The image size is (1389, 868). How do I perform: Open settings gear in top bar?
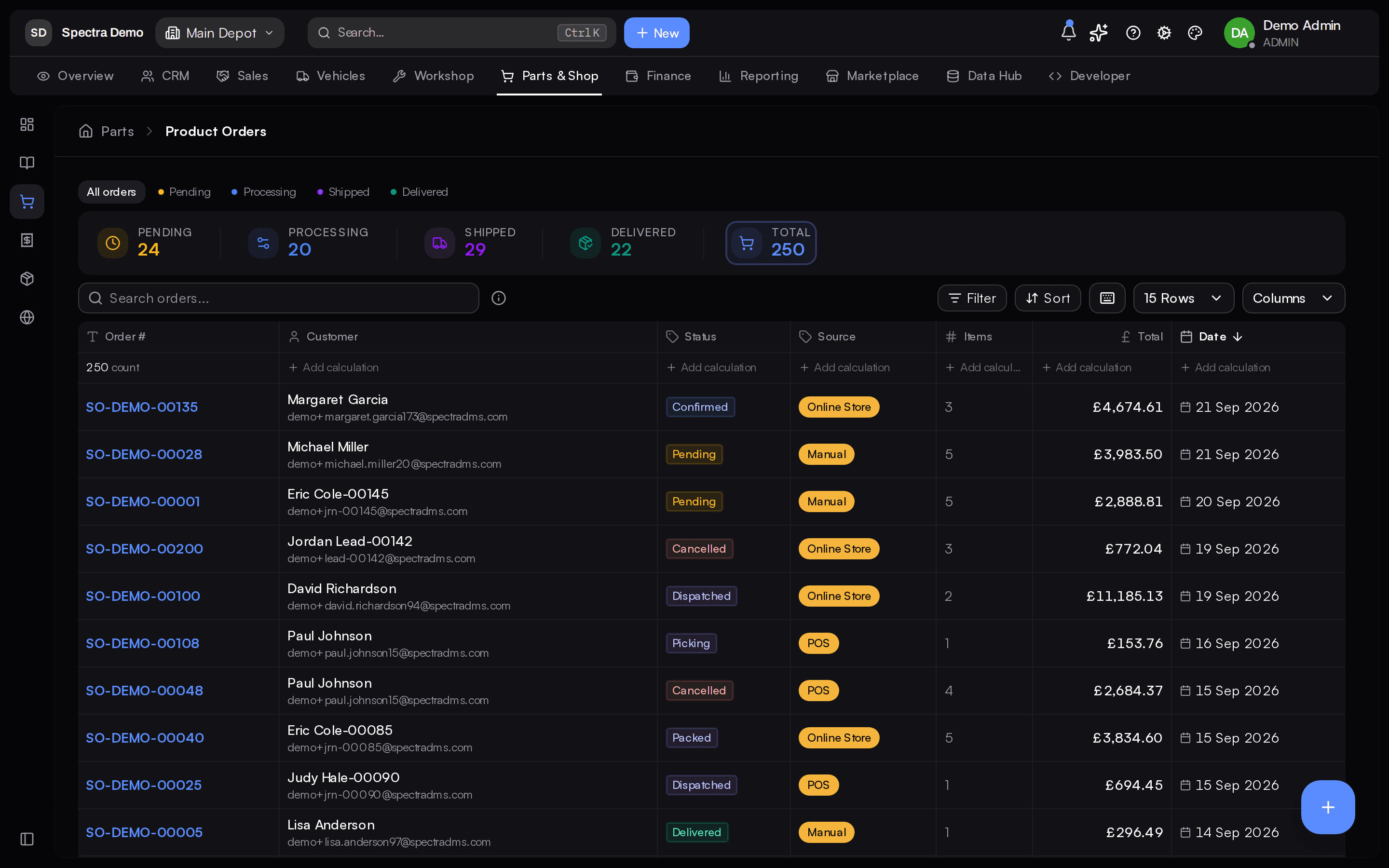[1164, 33]
